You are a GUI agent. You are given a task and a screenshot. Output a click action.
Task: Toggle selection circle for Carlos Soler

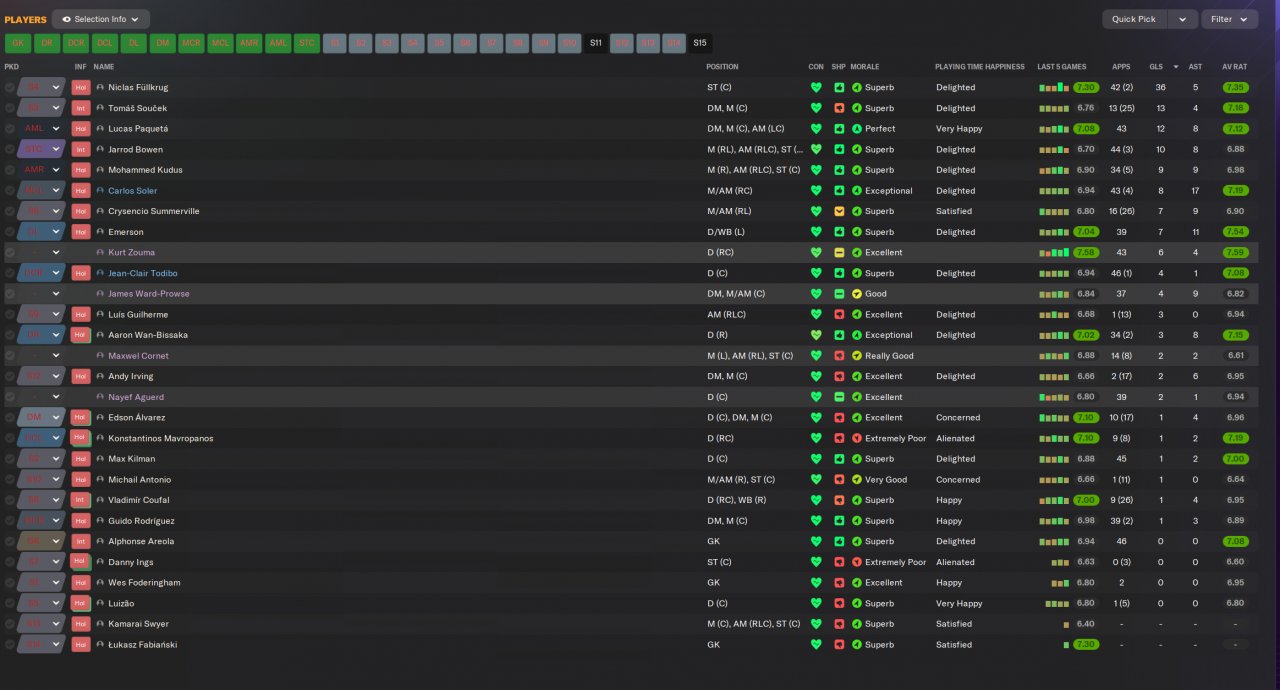(x=10, y=190)
